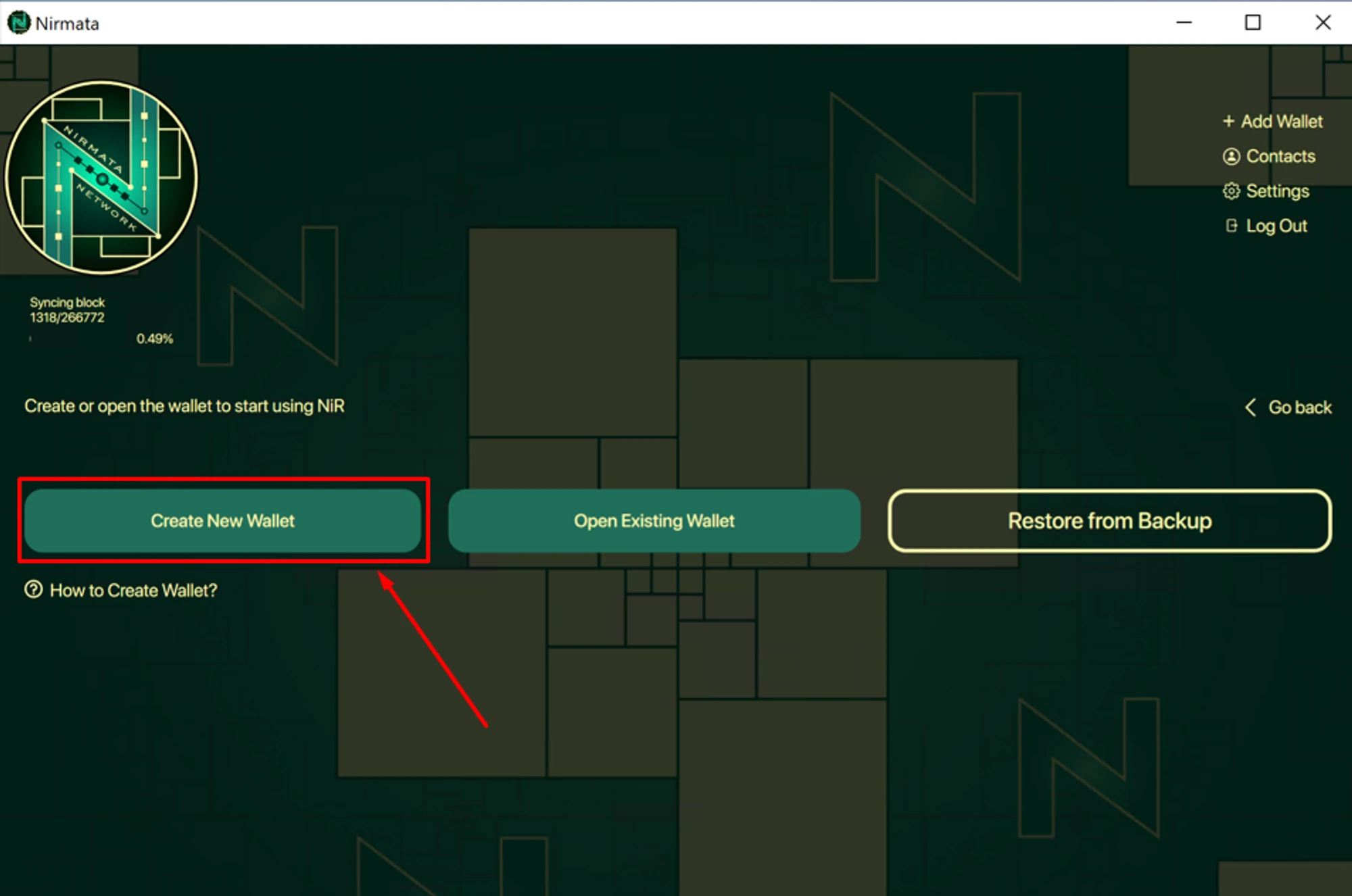The image size is (1352, 896).
Task: Click the large Nirmata Network logo
Action: [101, 178]
